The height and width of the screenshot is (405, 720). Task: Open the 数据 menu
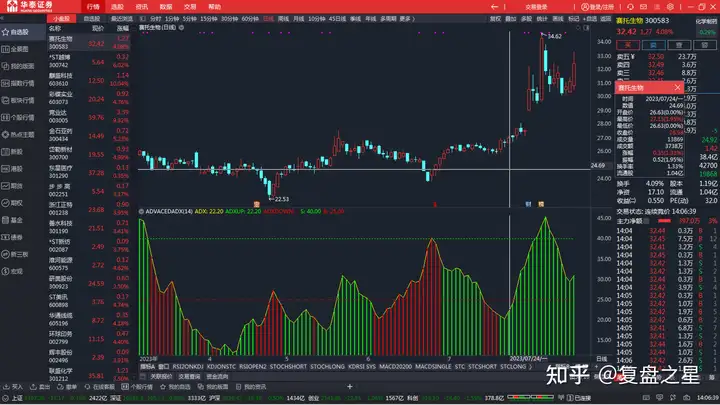pos(166,7)
